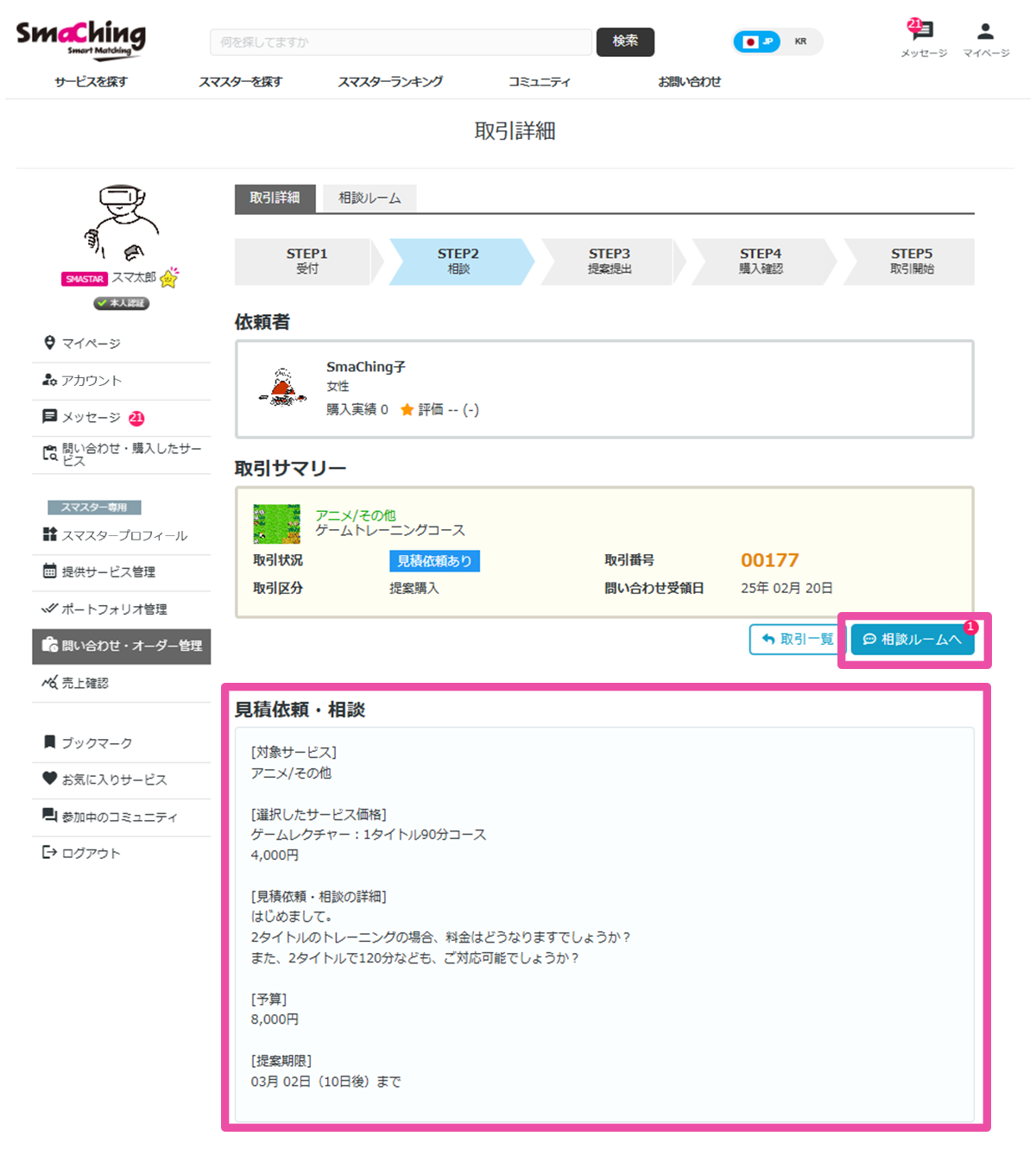Click the search input field
Viewport: 1036px width, 1155px height.
pyautogui.click(x=401, y=42)
